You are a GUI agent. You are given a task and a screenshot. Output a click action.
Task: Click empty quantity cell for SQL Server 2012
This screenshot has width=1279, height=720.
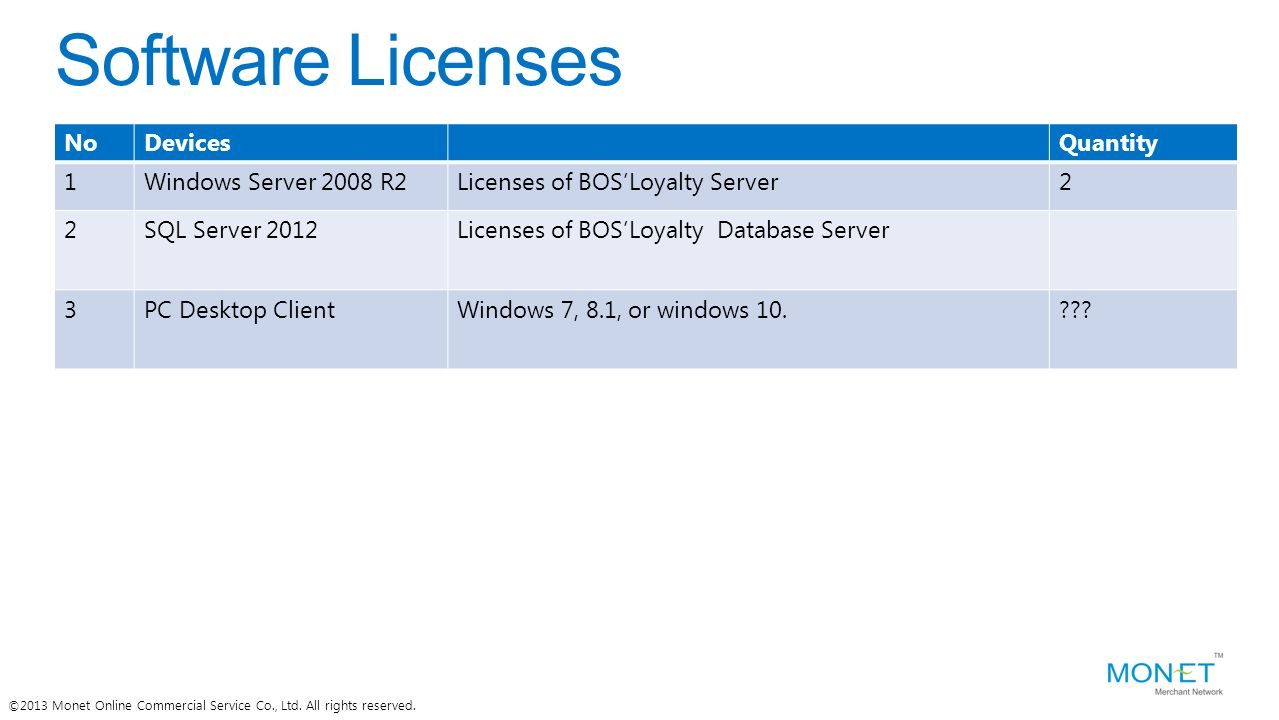[x=1143, y=250]
